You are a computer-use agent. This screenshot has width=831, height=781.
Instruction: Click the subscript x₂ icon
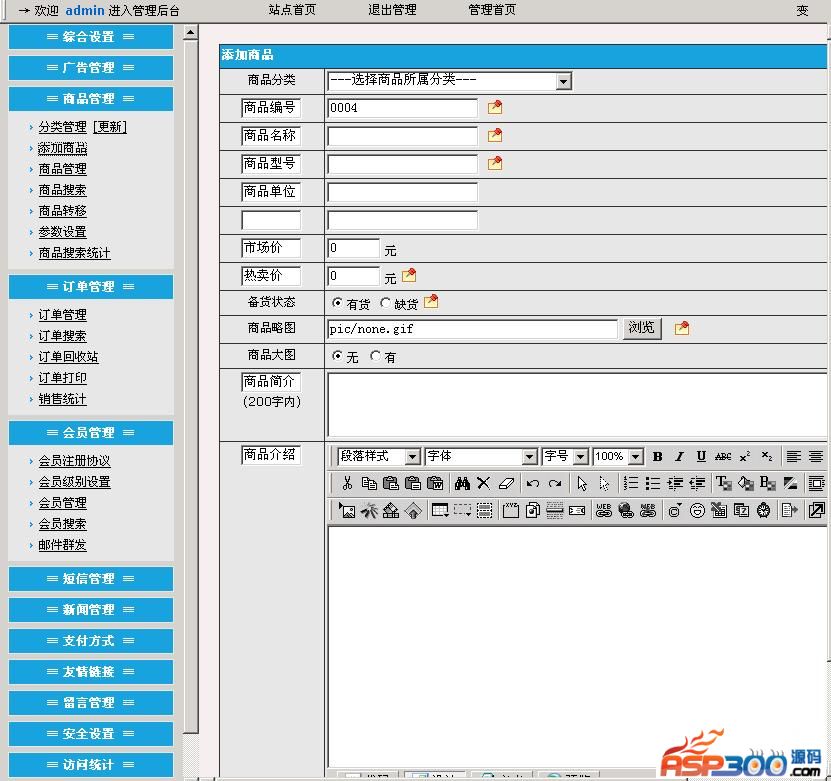(767, 457)
